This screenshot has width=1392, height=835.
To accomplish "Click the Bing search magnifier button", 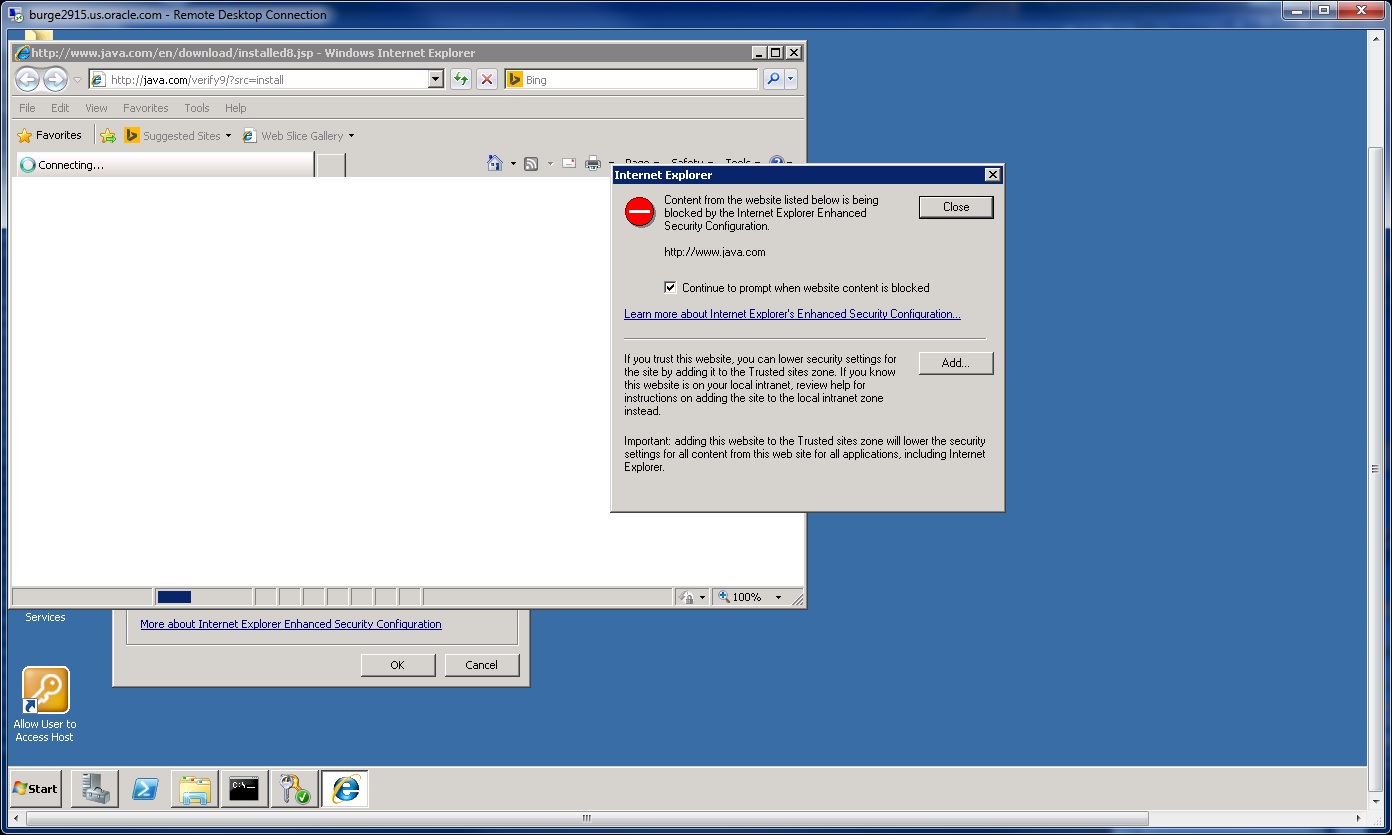I will click(772, 80).
